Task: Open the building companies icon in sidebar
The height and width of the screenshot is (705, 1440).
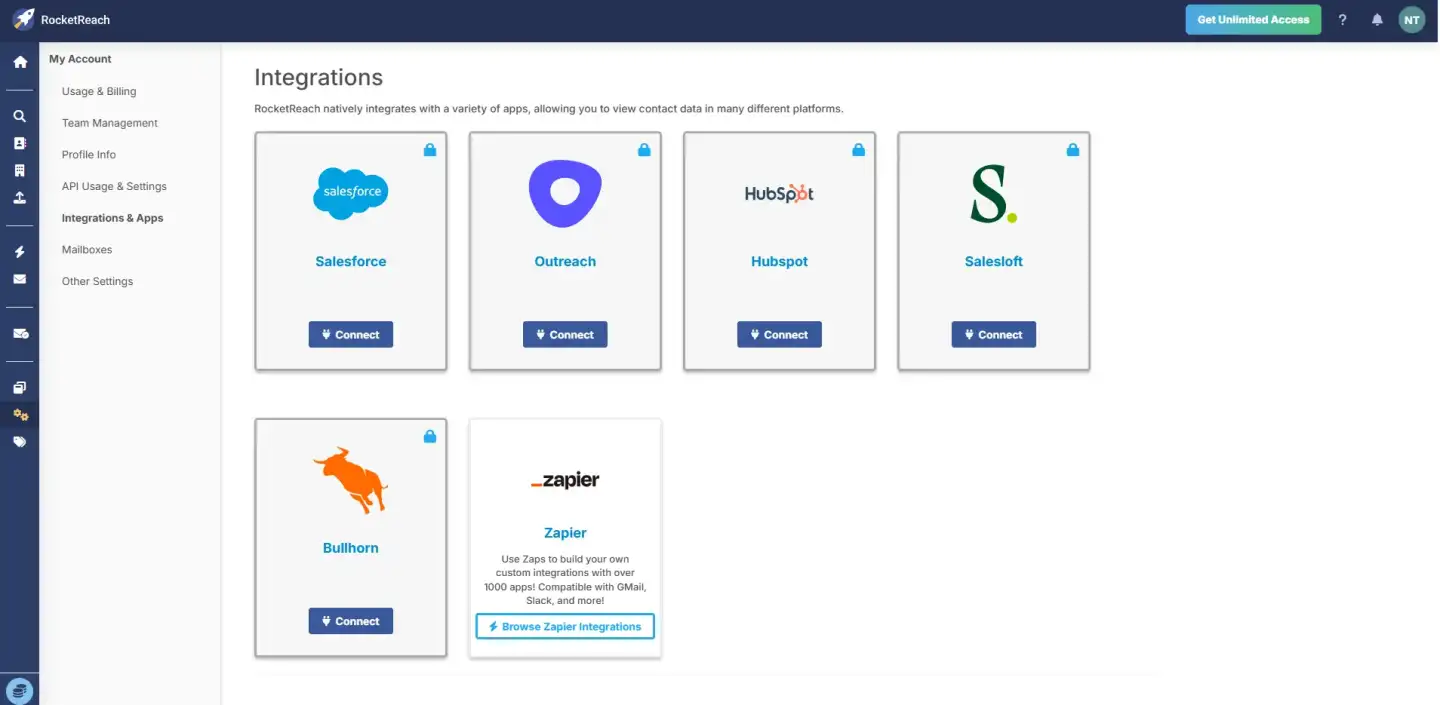Action: pyautogui.click(x=19, y=171)
